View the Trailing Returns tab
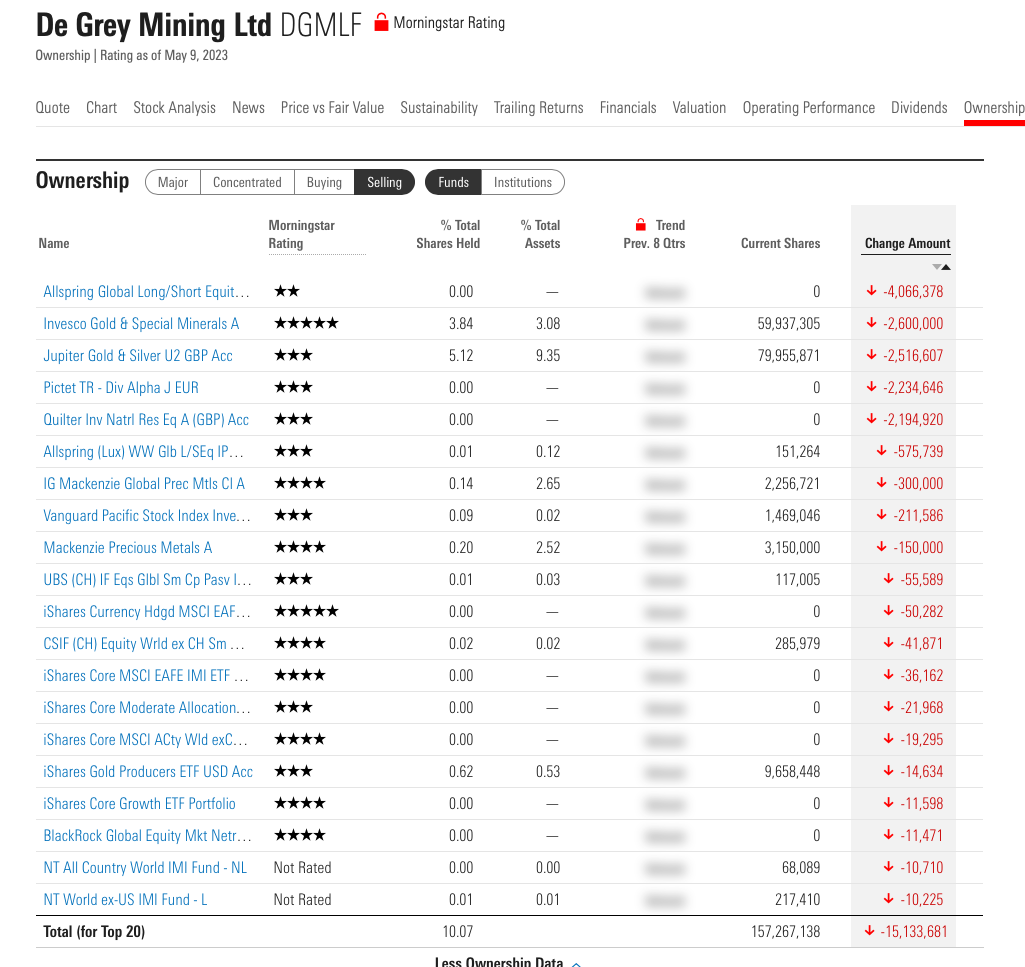 coord(539,107)
